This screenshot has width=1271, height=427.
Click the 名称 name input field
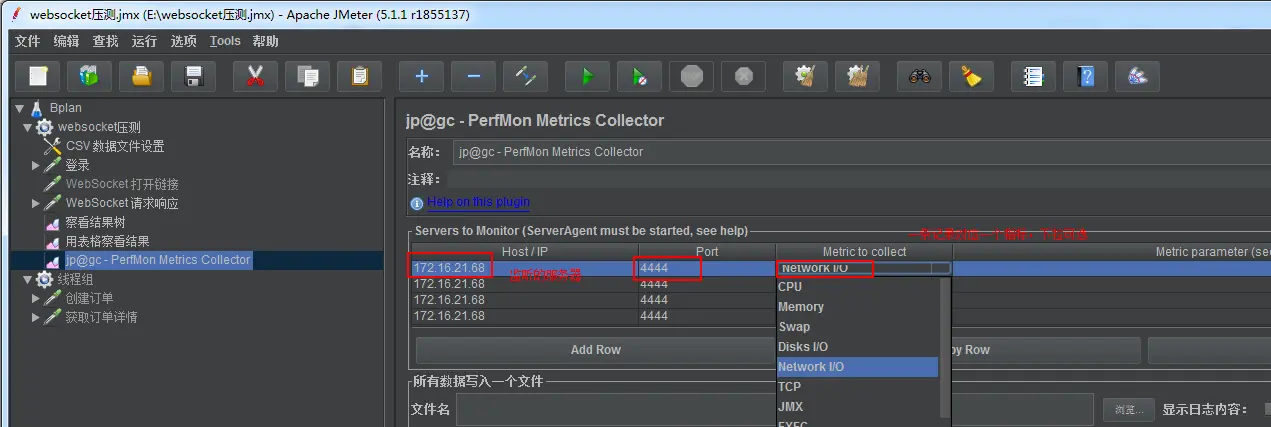tap(860, 152)
